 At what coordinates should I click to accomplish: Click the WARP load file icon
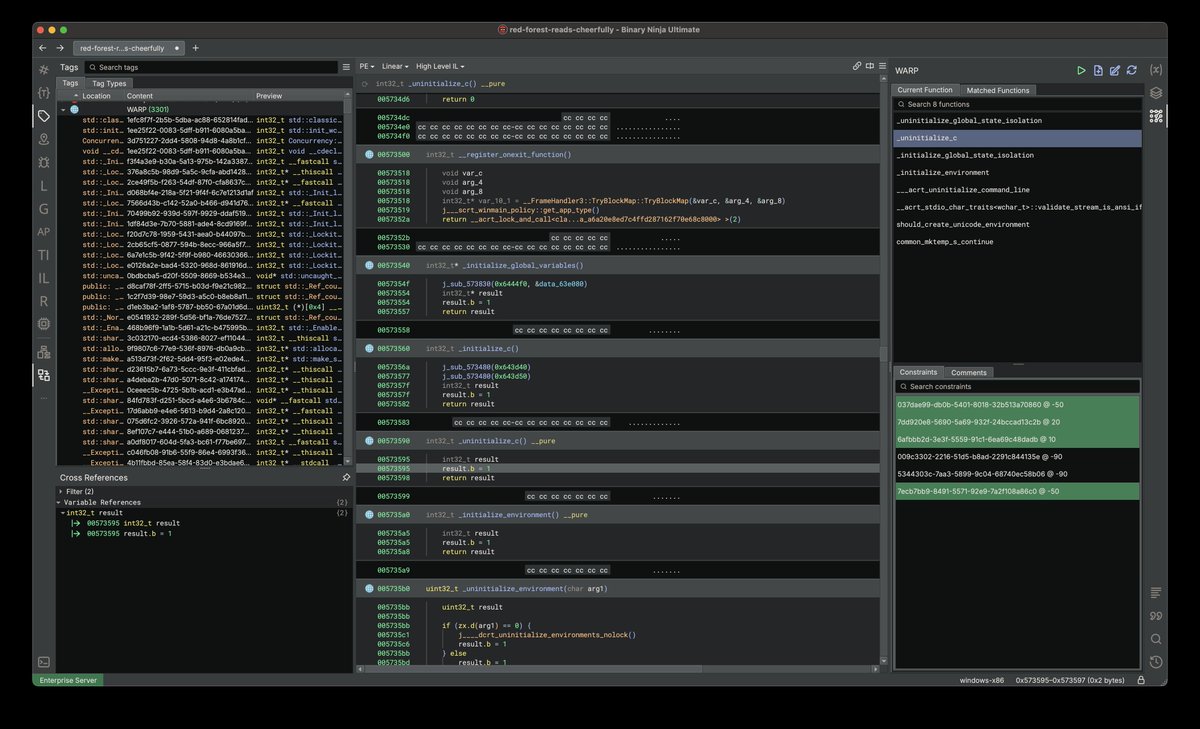tap(1098, 71)
